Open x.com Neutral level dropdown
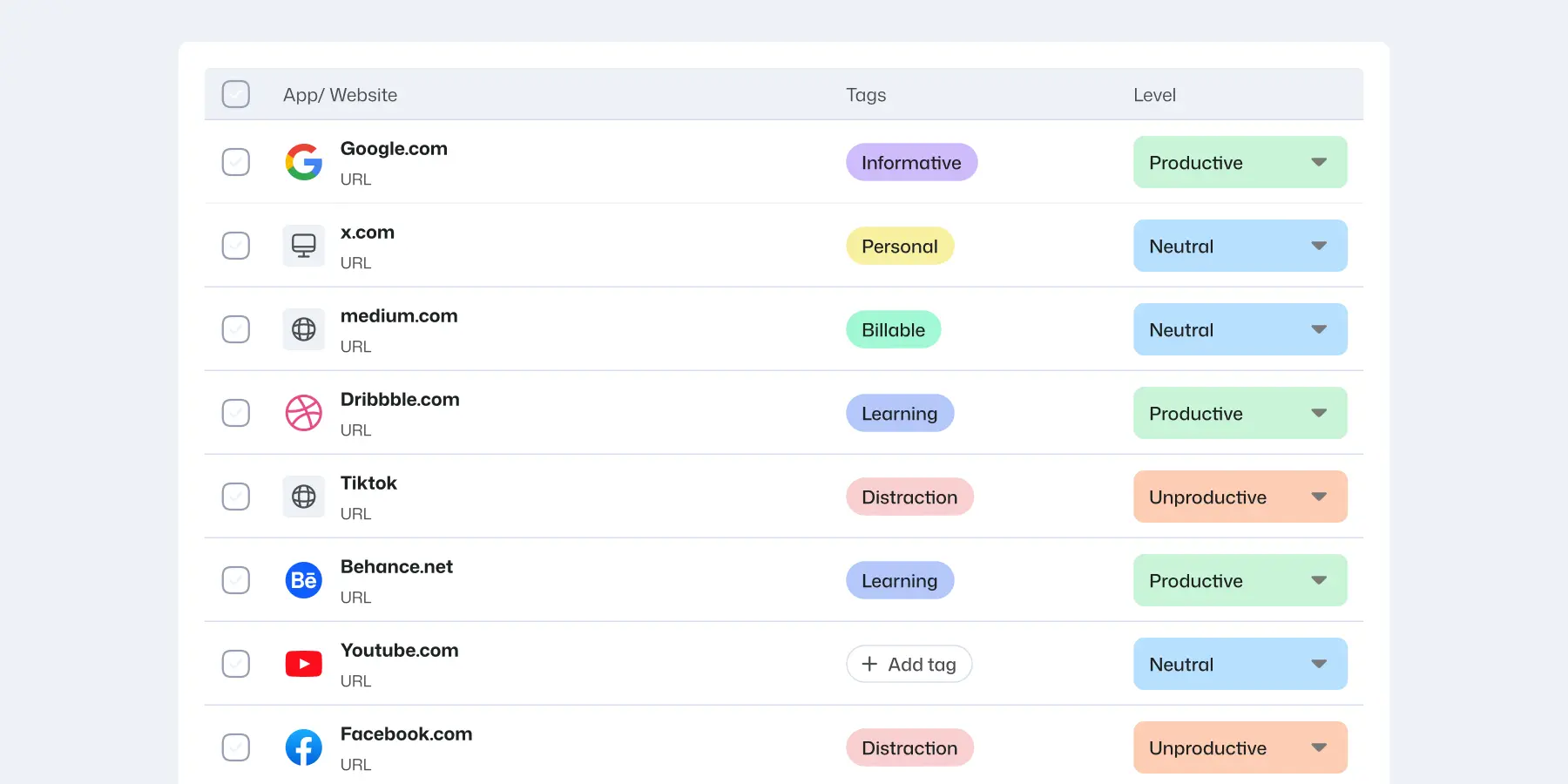 pyautogui.click(x=1240, y=246)
